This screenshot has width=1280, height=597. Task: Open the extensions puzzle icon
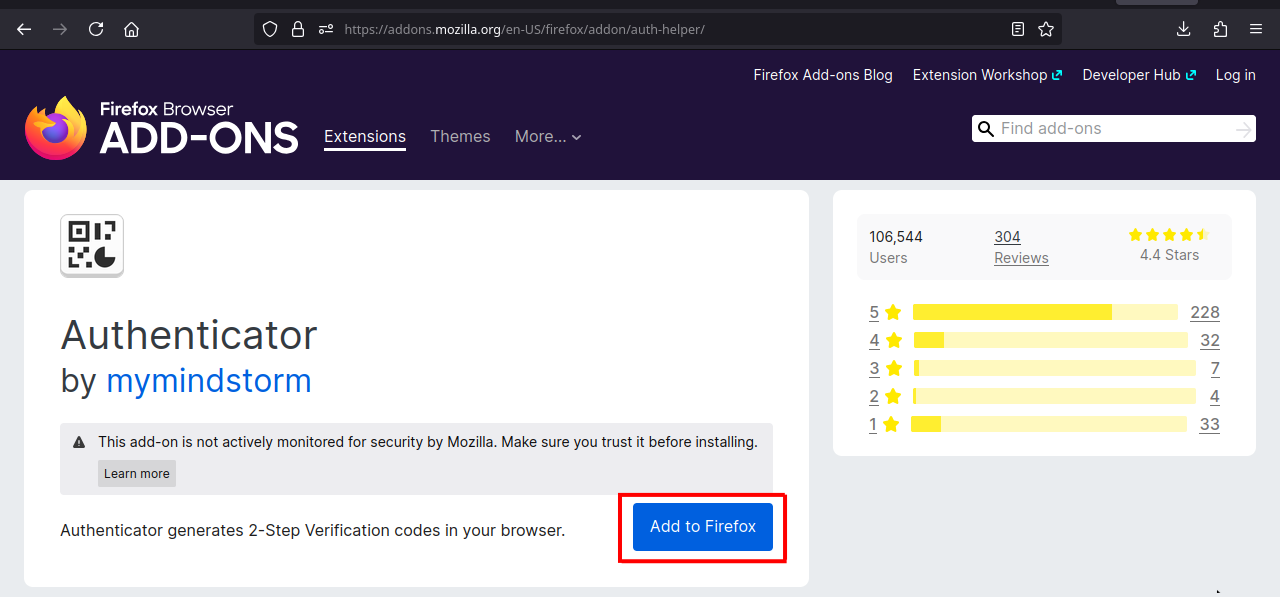1220,29
